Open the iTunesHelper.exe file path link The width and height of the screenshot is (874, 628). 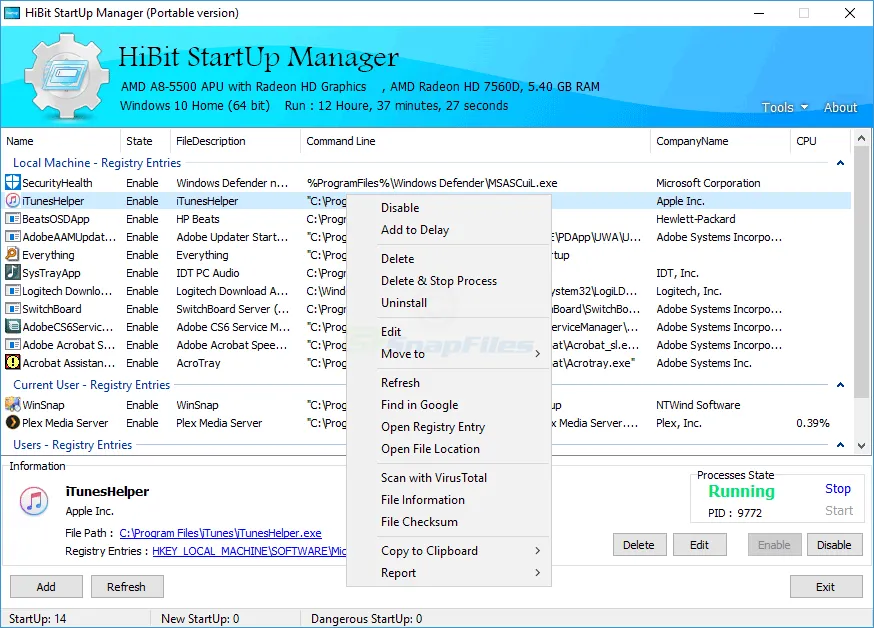click(x=220, y=533)
